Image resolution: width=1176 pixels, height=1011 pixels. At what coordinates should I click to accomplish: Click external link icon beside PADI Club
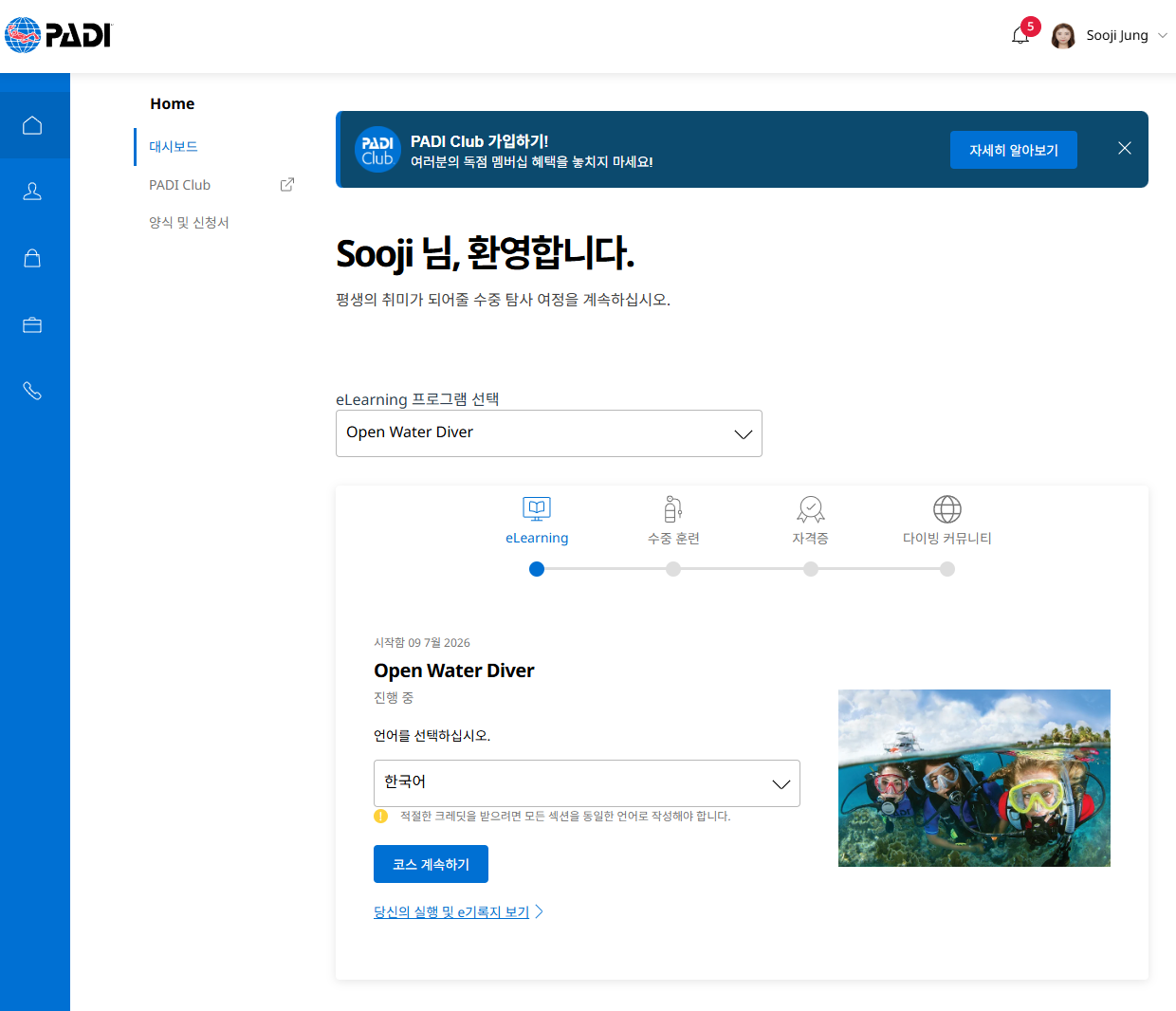point(287,185)
